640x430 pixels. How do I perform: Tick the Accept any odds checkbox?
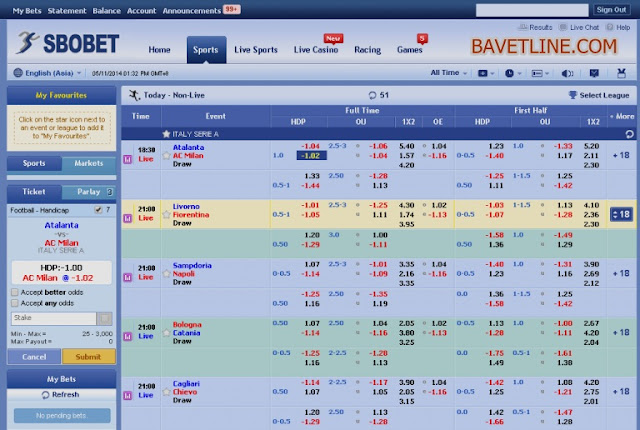pyautogui.click(x=15, y=303)
